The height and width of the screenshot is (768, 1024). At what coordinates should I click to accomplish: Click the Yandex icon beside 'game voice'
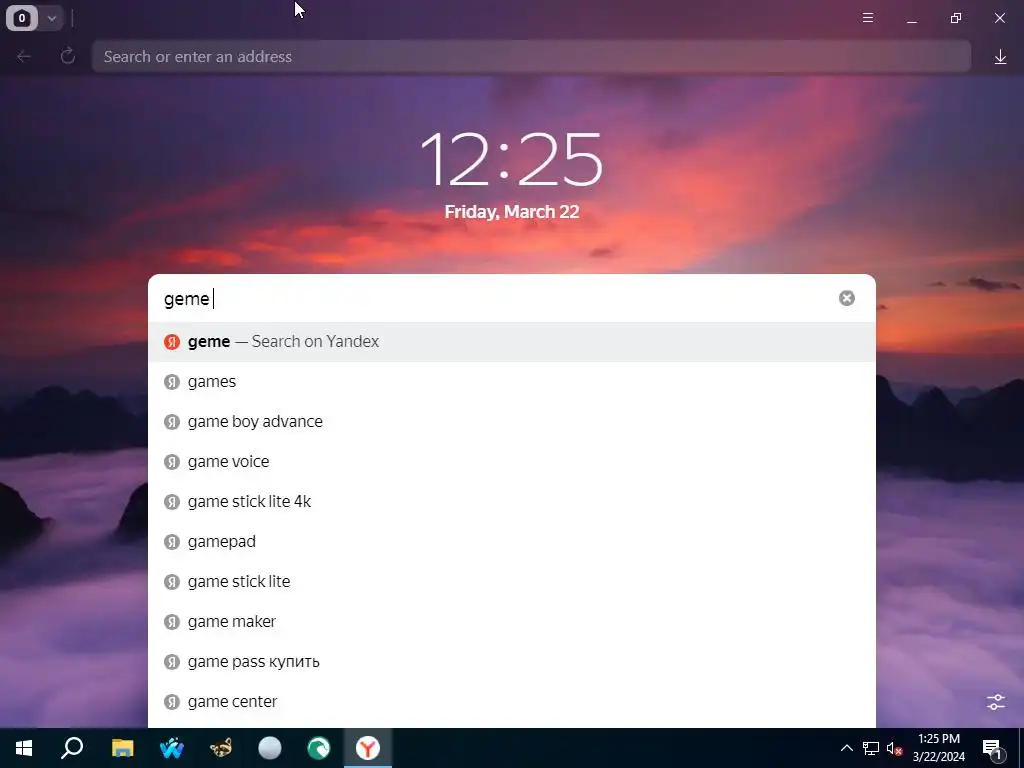172,462
